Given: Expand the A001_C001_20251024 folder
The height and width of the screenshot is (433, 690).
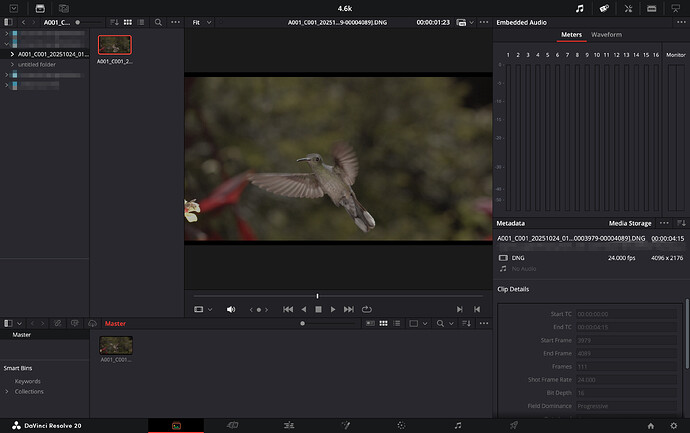Looking at the screenshot, I should [x=12, y=54].
